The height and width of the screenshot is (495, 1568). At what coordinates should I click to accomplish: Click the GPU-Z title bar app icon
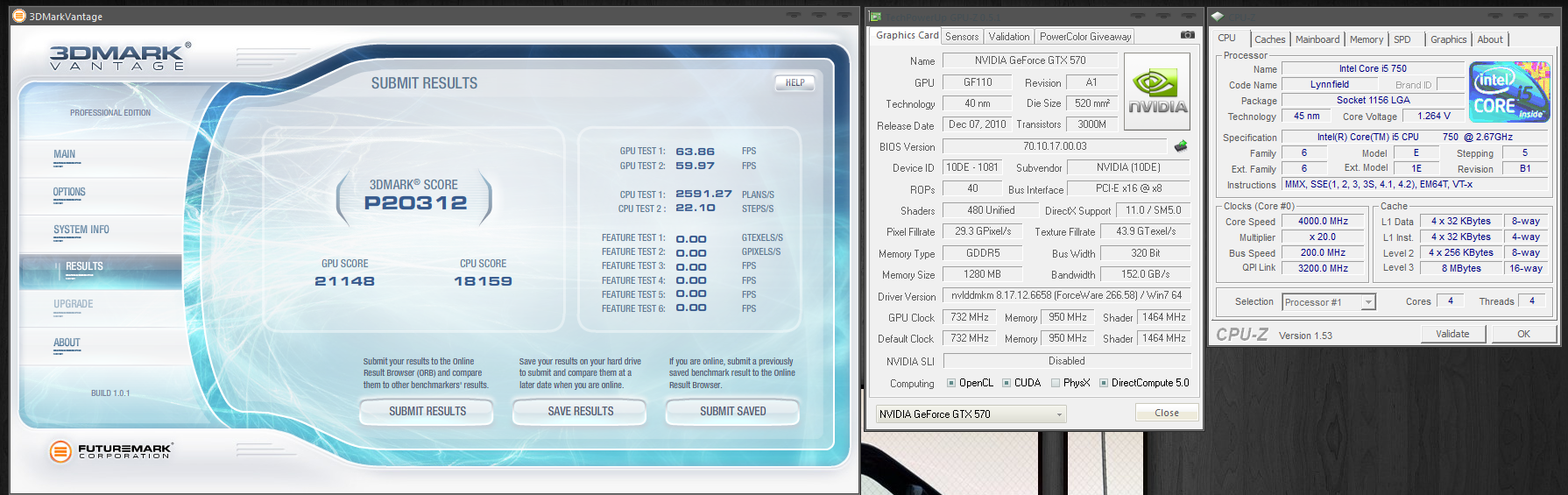tap(875, 16)
